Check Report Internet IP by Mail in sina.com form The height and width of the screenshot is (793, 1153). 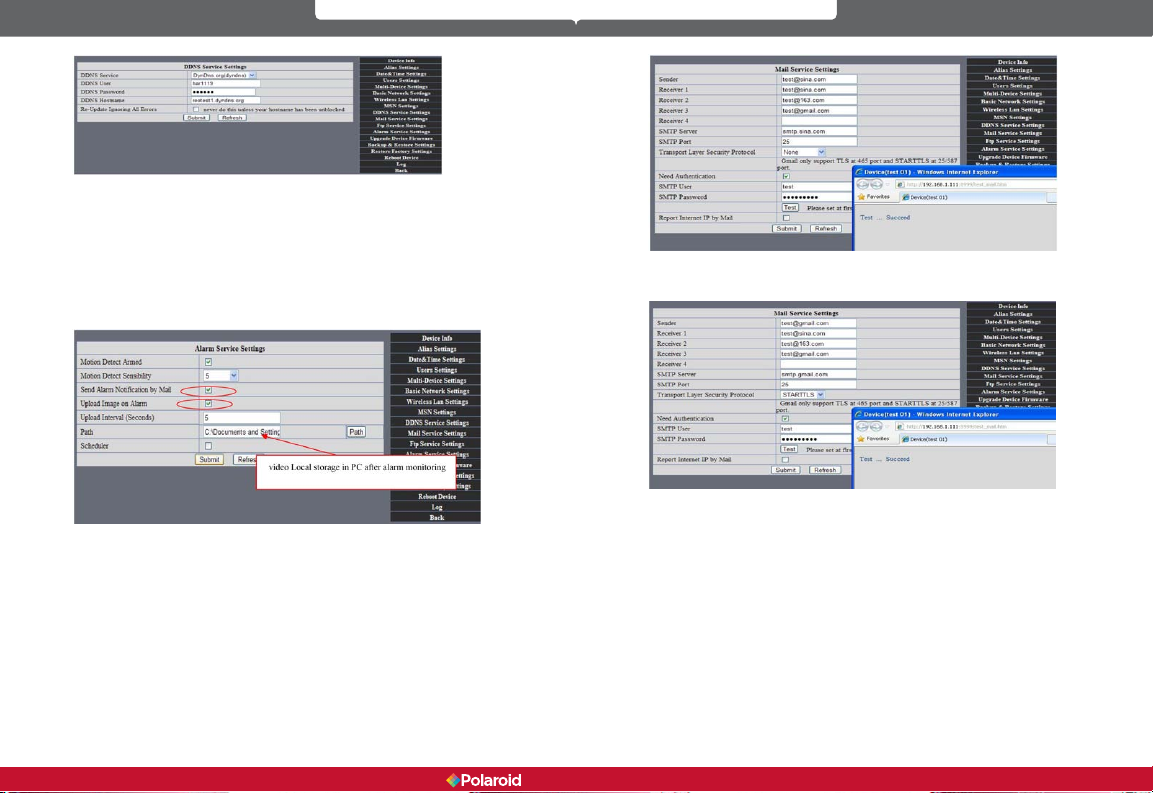[x=786, y=218]
